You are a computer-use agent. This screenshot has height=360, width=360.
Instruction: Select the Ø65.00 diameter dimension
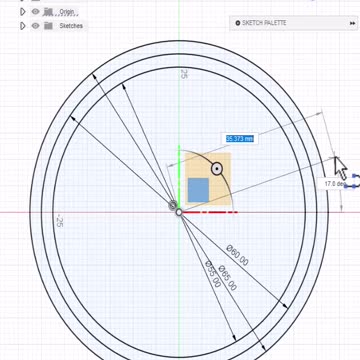(228, 278)
